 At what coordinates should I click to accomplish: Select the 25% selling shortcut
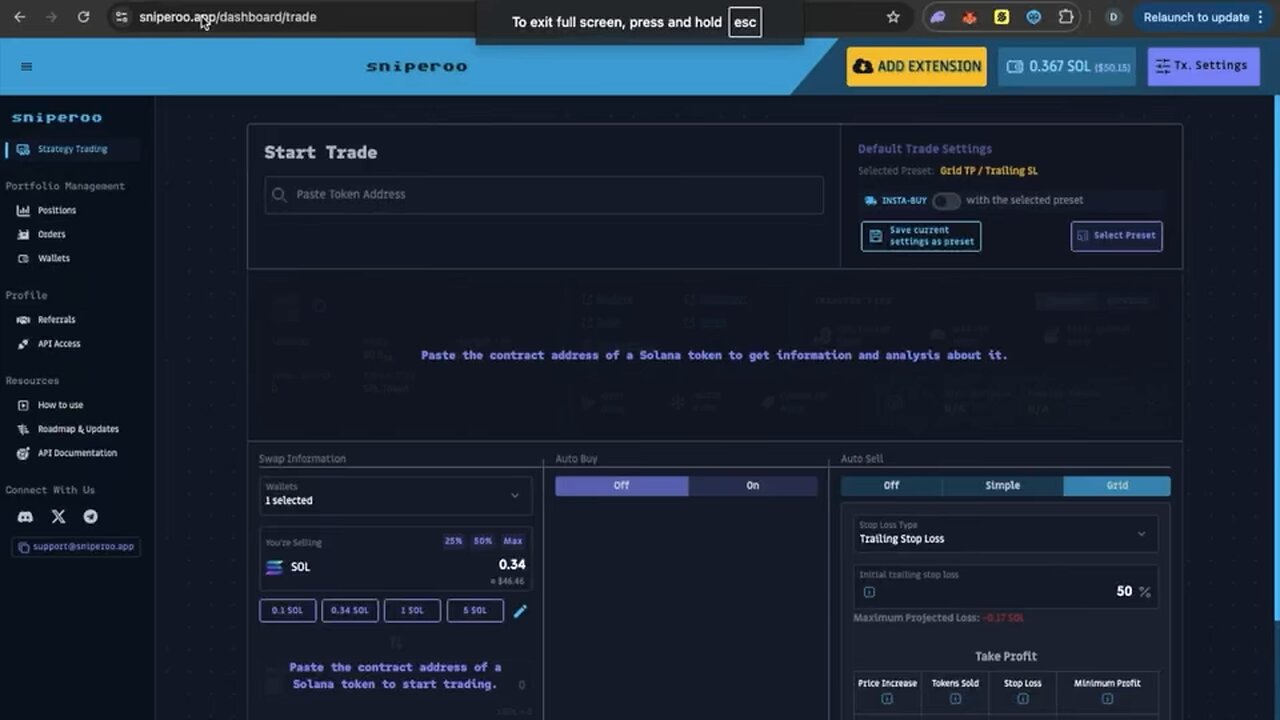(453, 541)
